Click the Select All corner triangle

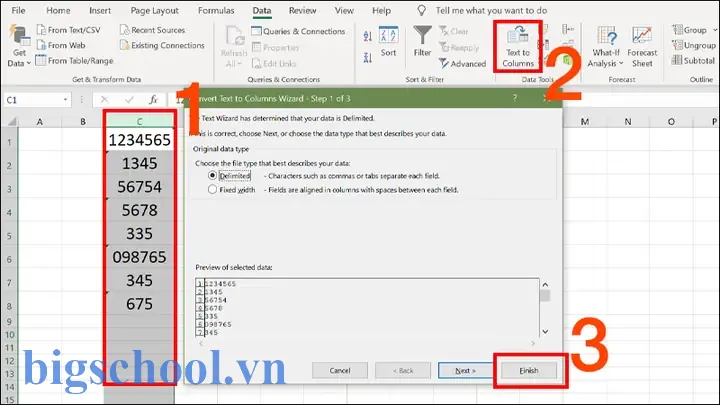pyautogui.click(x=11, y=121)
